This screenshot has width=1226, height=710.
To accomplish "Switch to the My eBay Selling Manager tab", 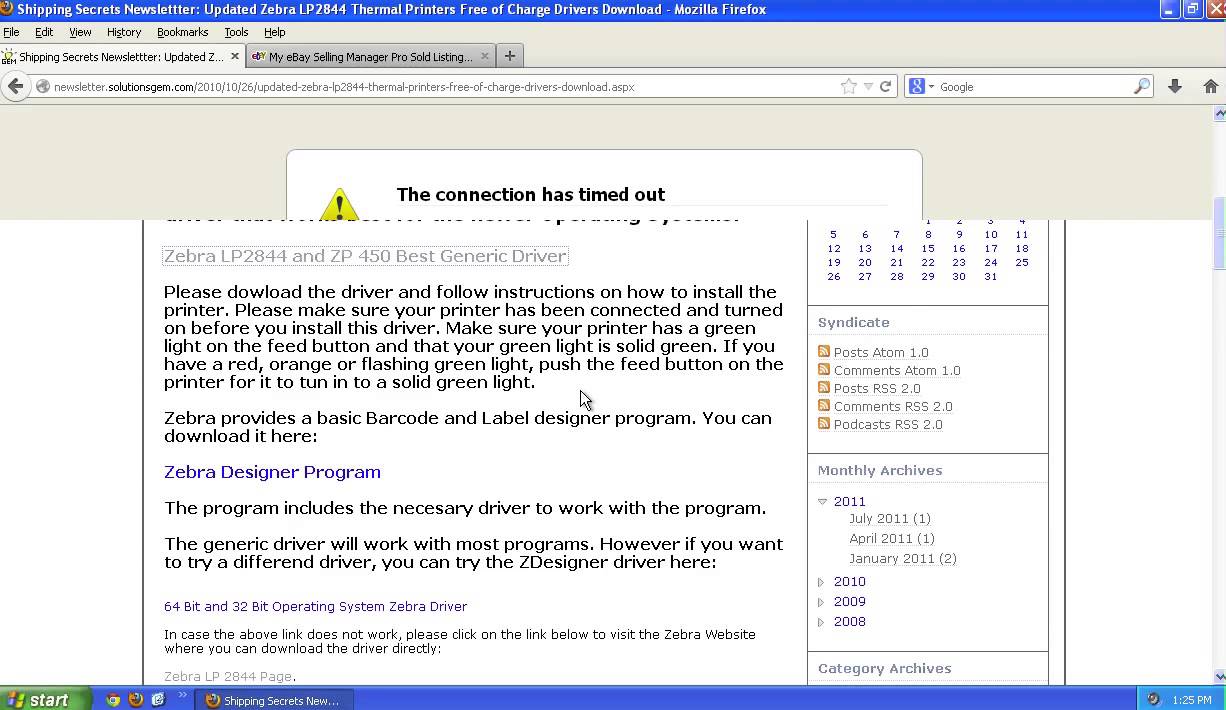I will (370, 57).
